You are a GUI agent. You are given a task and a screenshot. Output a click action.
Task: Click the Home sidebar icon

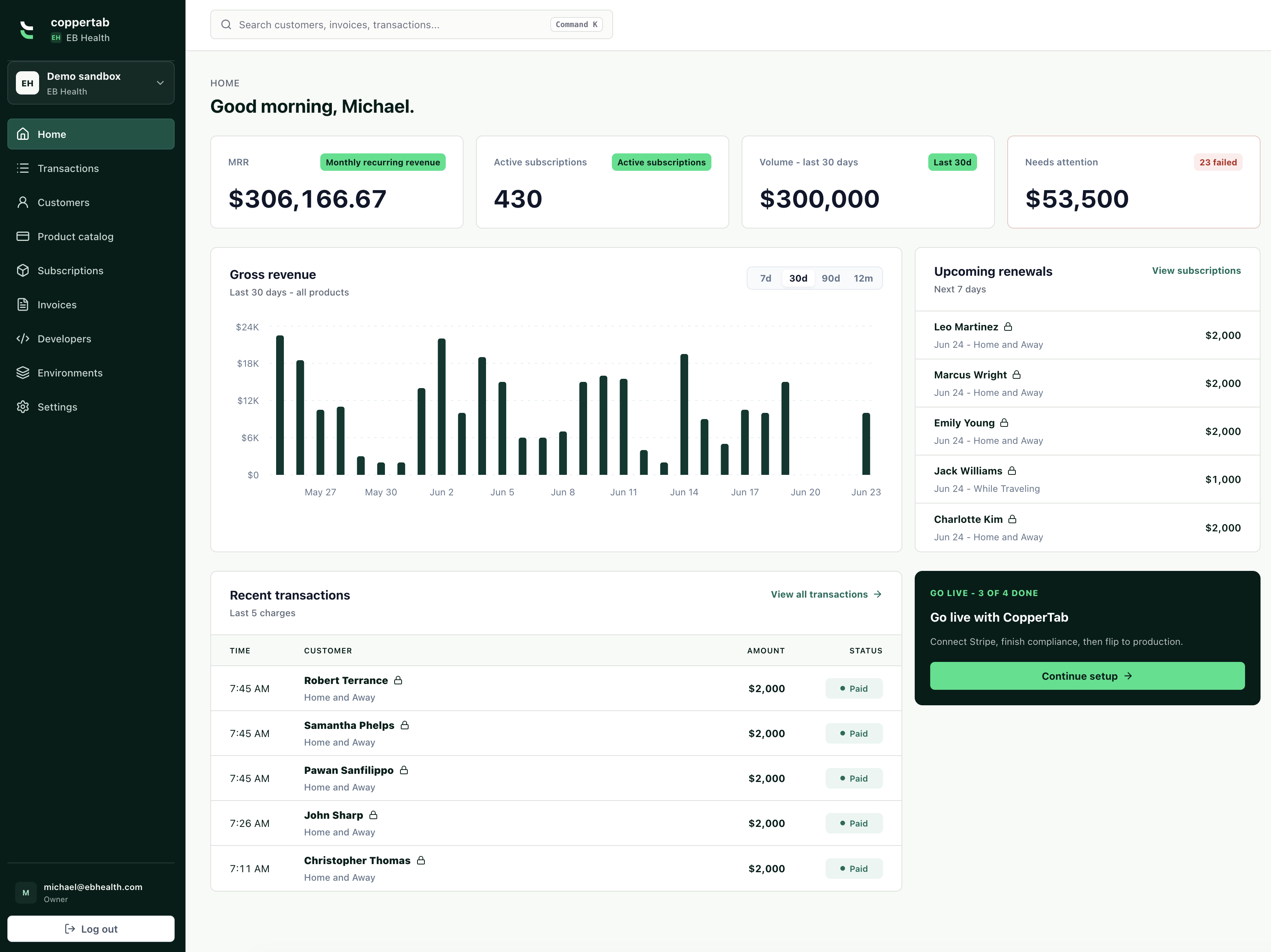pos(23,134)
